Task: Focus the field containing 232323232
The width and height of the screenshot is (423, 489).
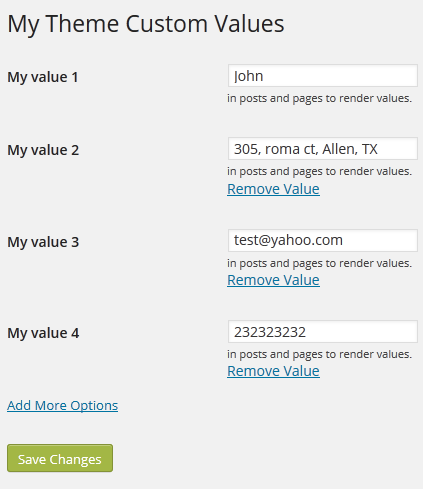Action: coord(323,332)
